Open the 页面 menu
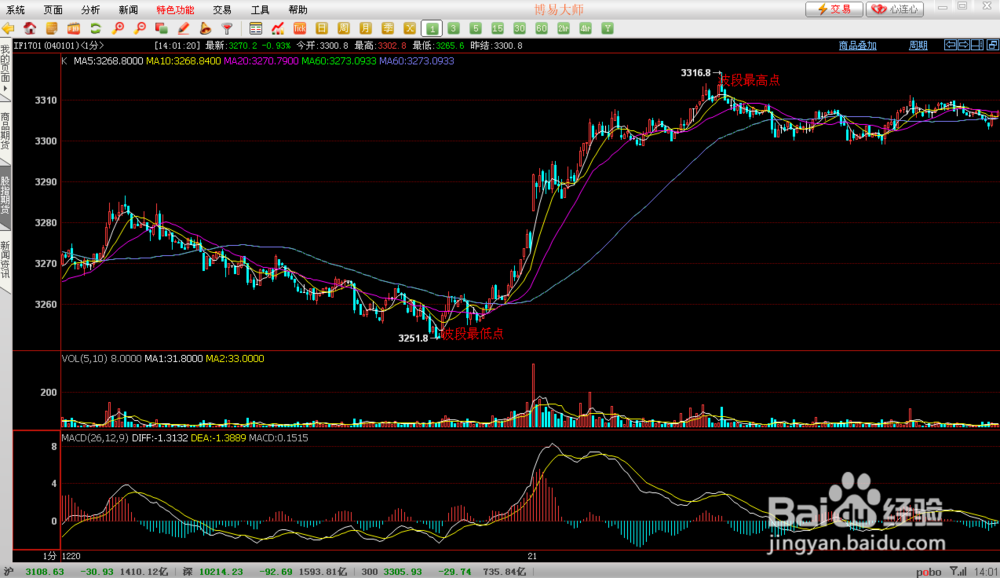1000x578 pixels. (53, 10)
